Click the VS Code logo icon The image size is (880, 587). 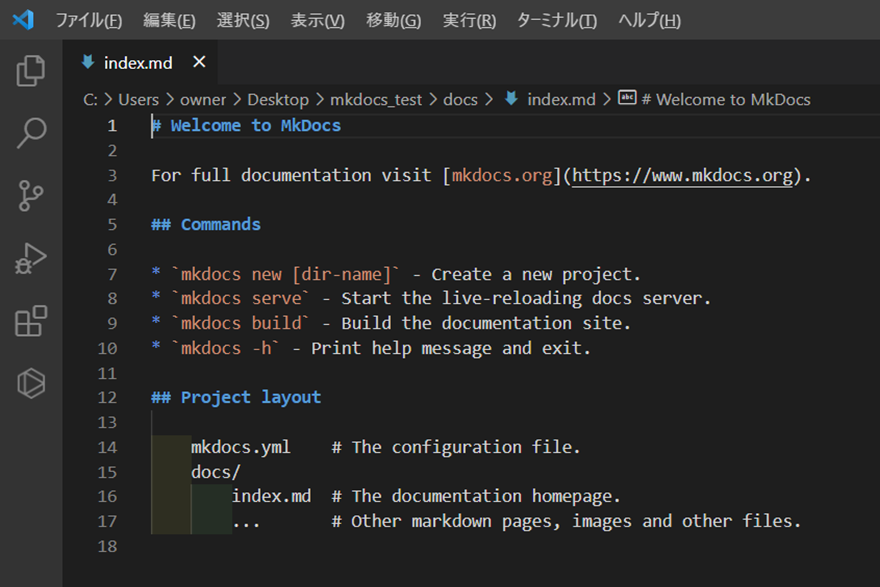23,20
